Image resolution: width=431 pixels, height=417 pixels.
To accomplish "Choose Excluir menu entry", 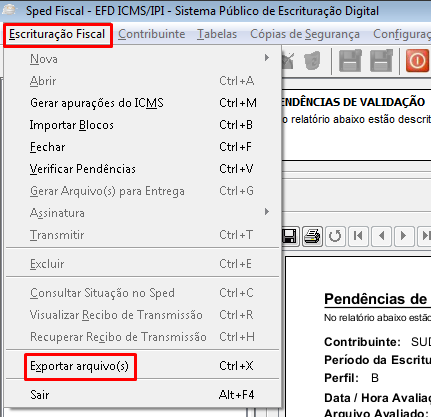I will (x=143, y=264).
